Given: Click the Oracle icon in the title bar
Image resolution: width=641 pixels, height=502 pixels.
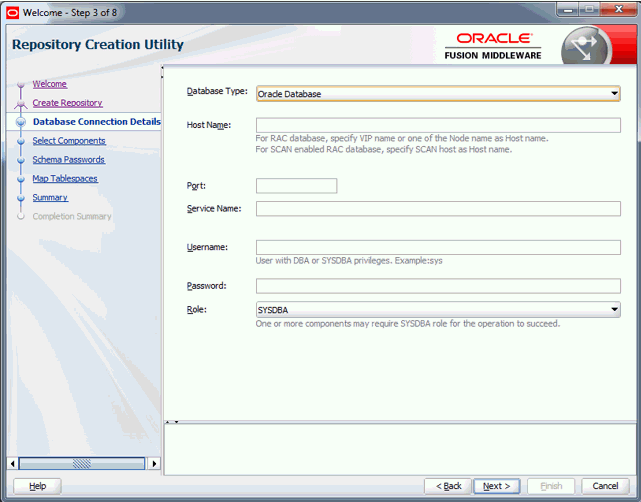Looking at the screenshot, I should [x=12, y=13].
